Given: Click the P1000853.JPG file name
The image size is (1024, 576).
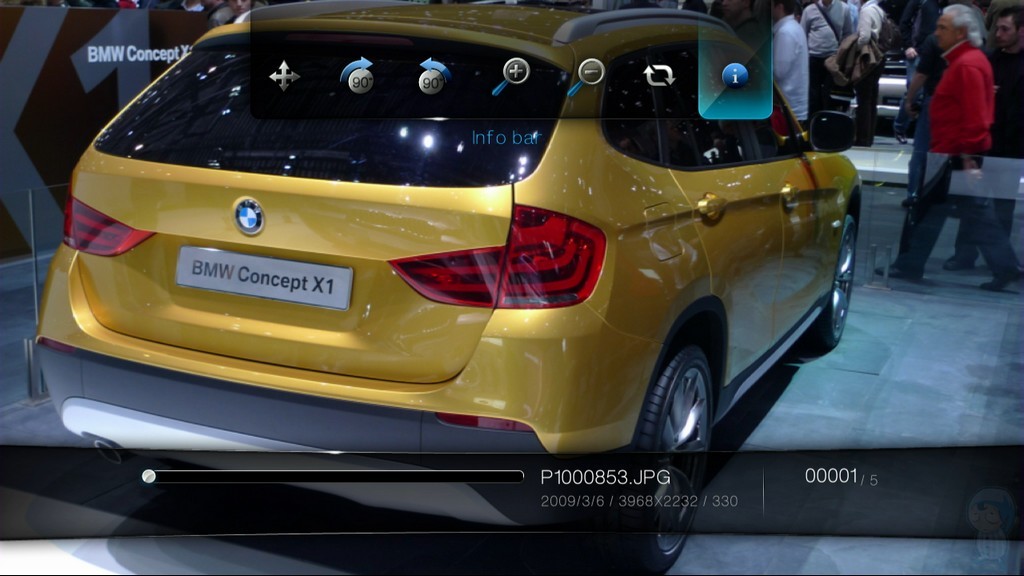Looking at the screenshot, I should (x=605, y=477).
